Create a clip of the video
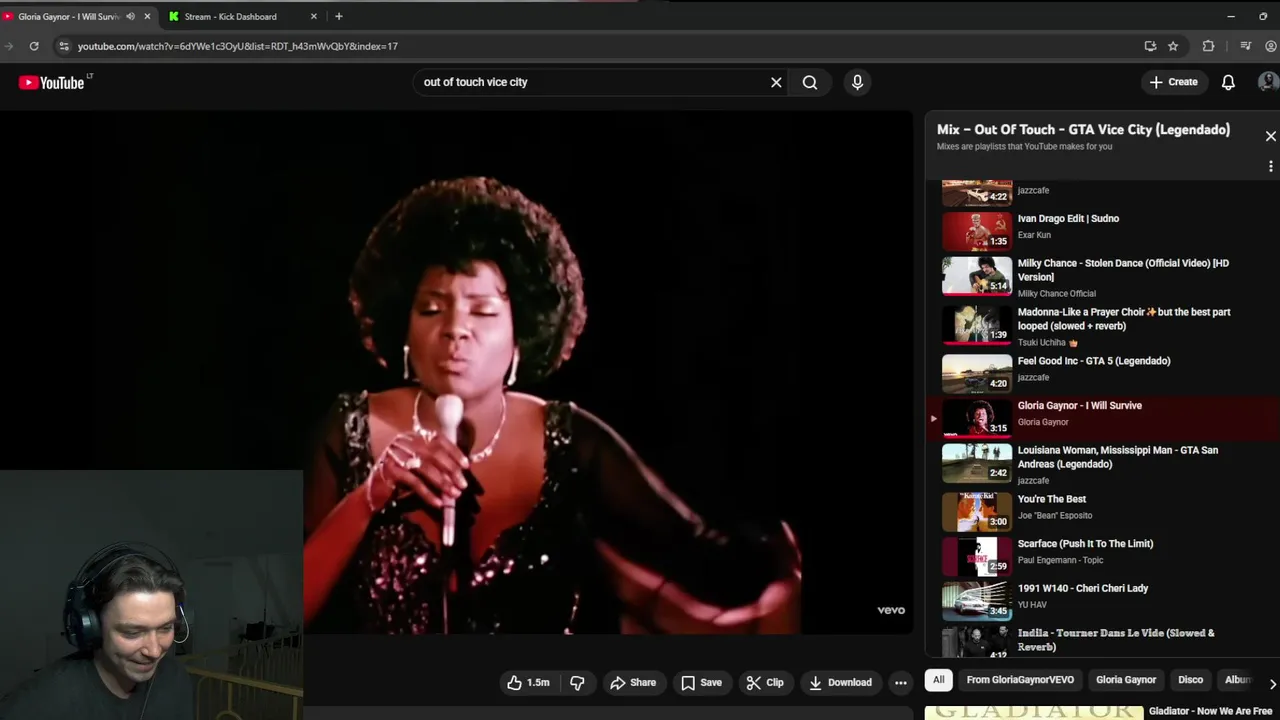Screen dimensions: 1280x720 tap(764, 682)
